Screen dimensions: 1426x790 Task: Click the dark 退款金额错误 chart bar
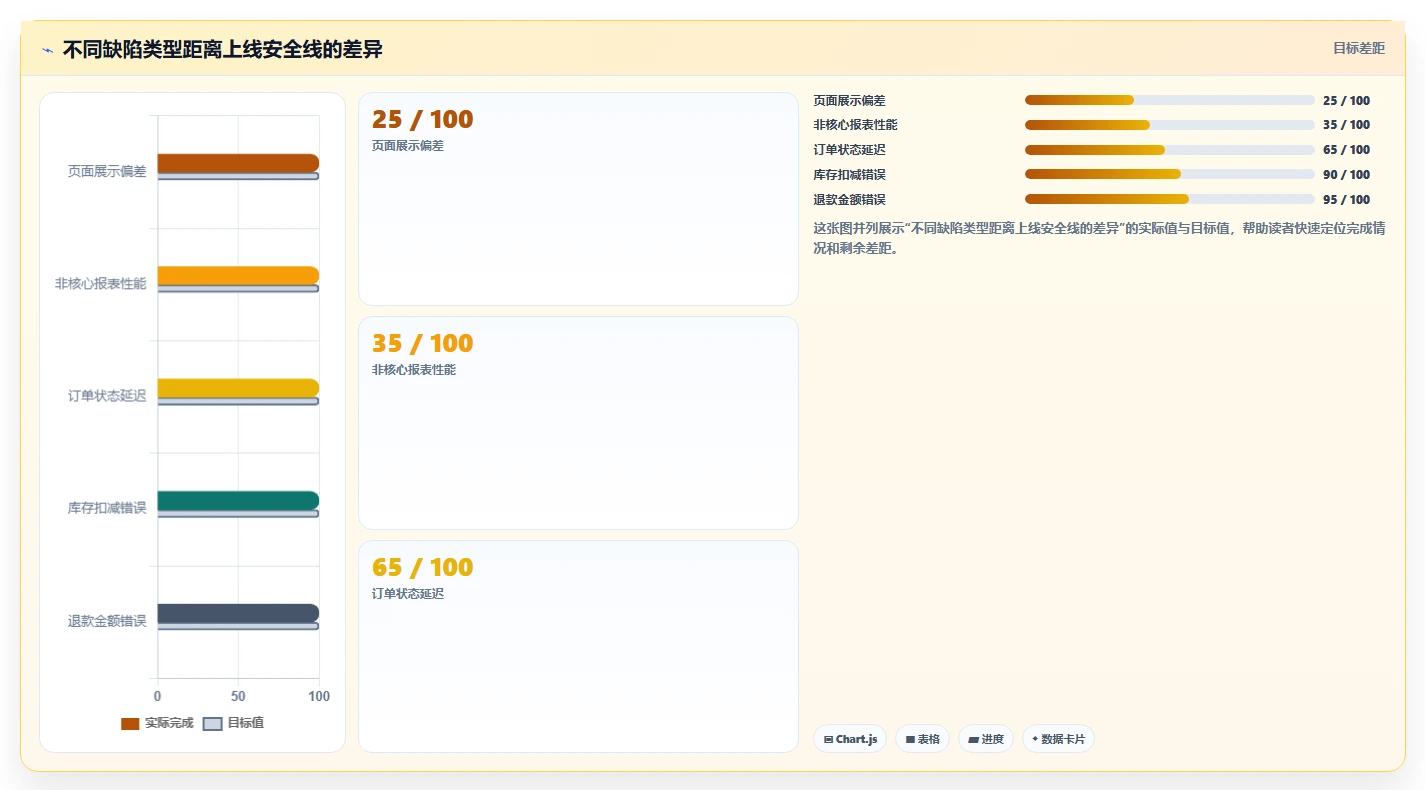(238, 613)
